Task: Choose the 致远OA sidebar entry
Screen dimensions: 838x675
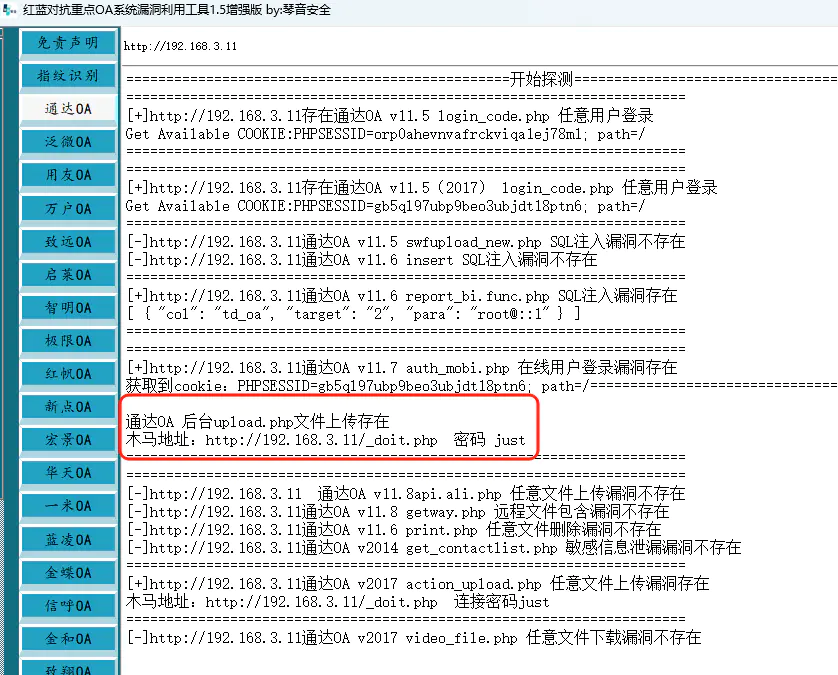Action: (x=68, y=242)
